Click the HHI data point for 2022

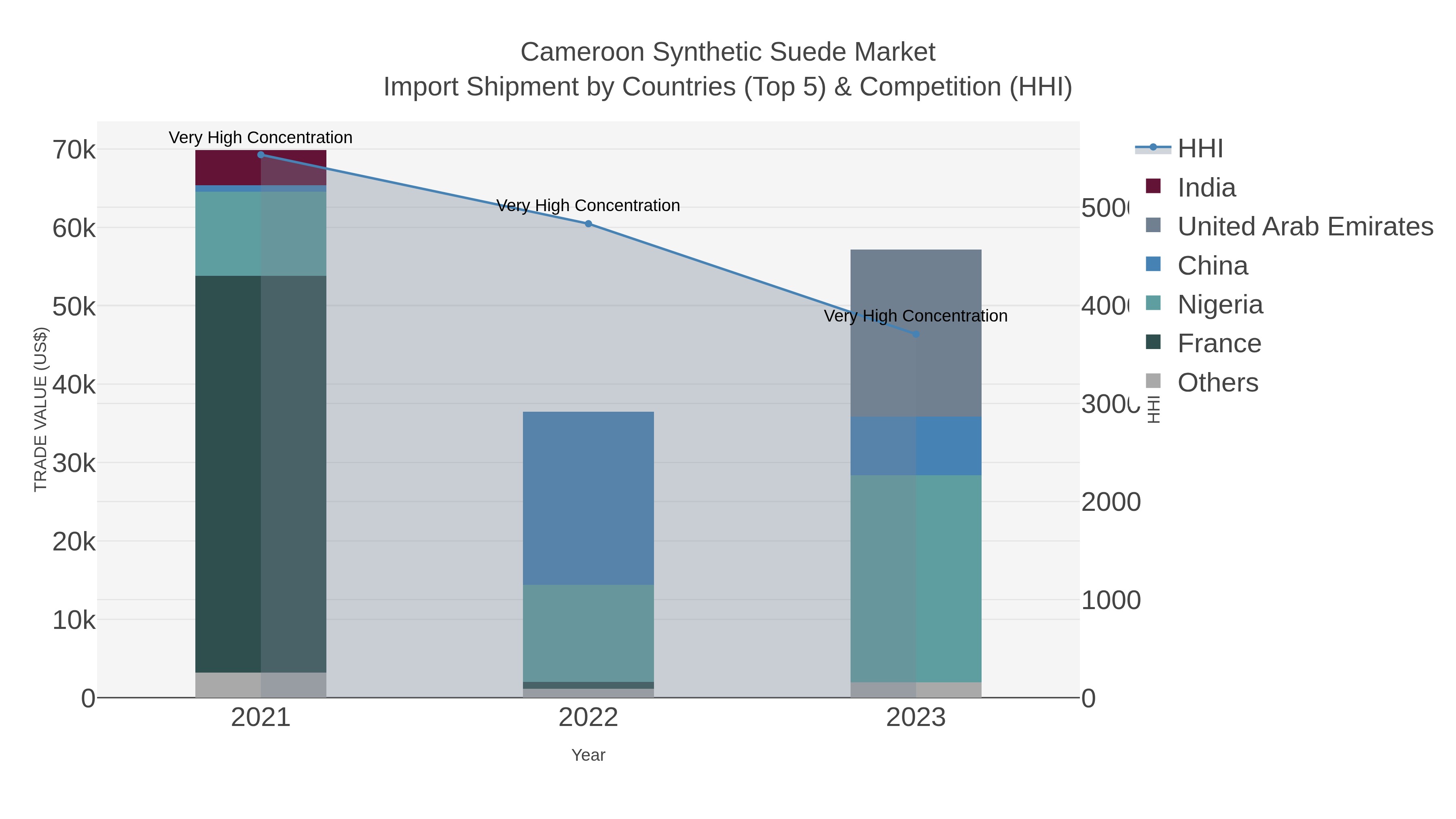pyautogui.click(x=588, y=224)
